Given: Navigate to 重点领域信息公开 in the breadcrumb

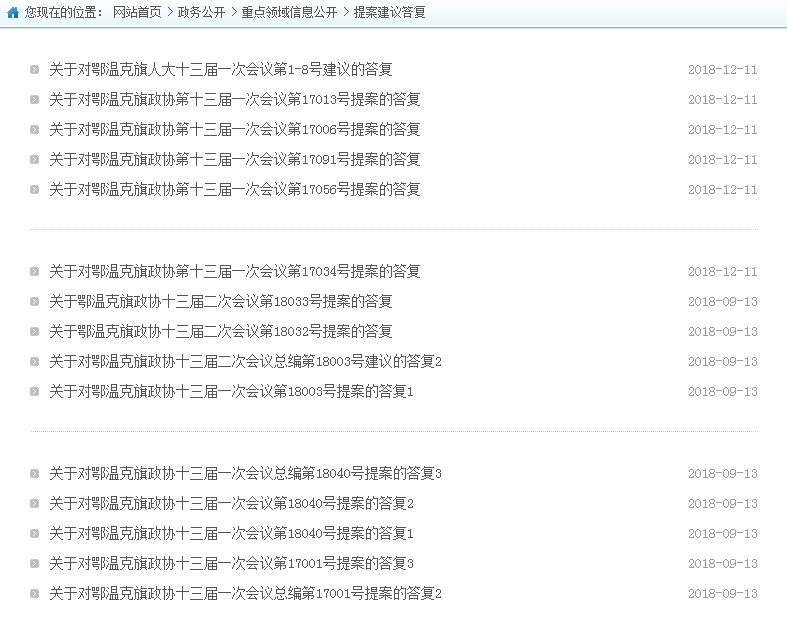Looking at the screenshot, I should coord(289,13).
